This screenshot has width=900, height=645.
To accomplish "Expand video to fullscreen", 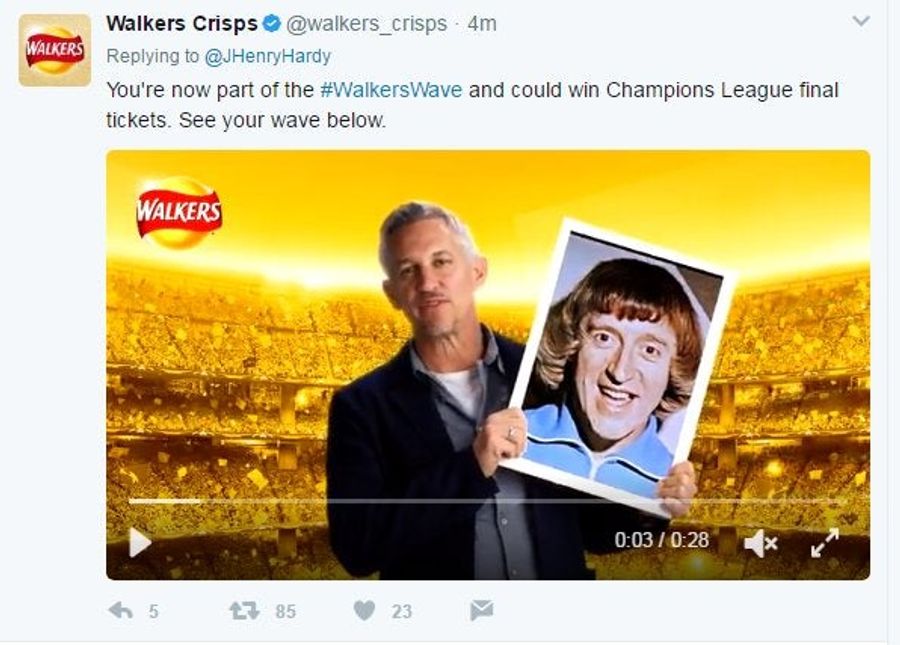I will pyautogui.click(x=825, y=543).
